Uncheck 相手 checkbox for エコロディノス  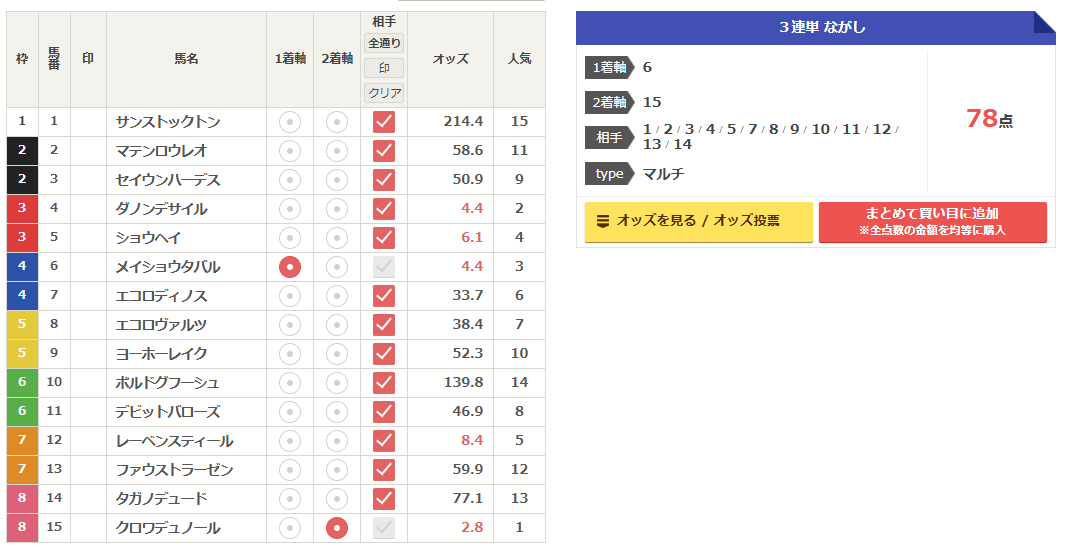[x=384, y=296]
